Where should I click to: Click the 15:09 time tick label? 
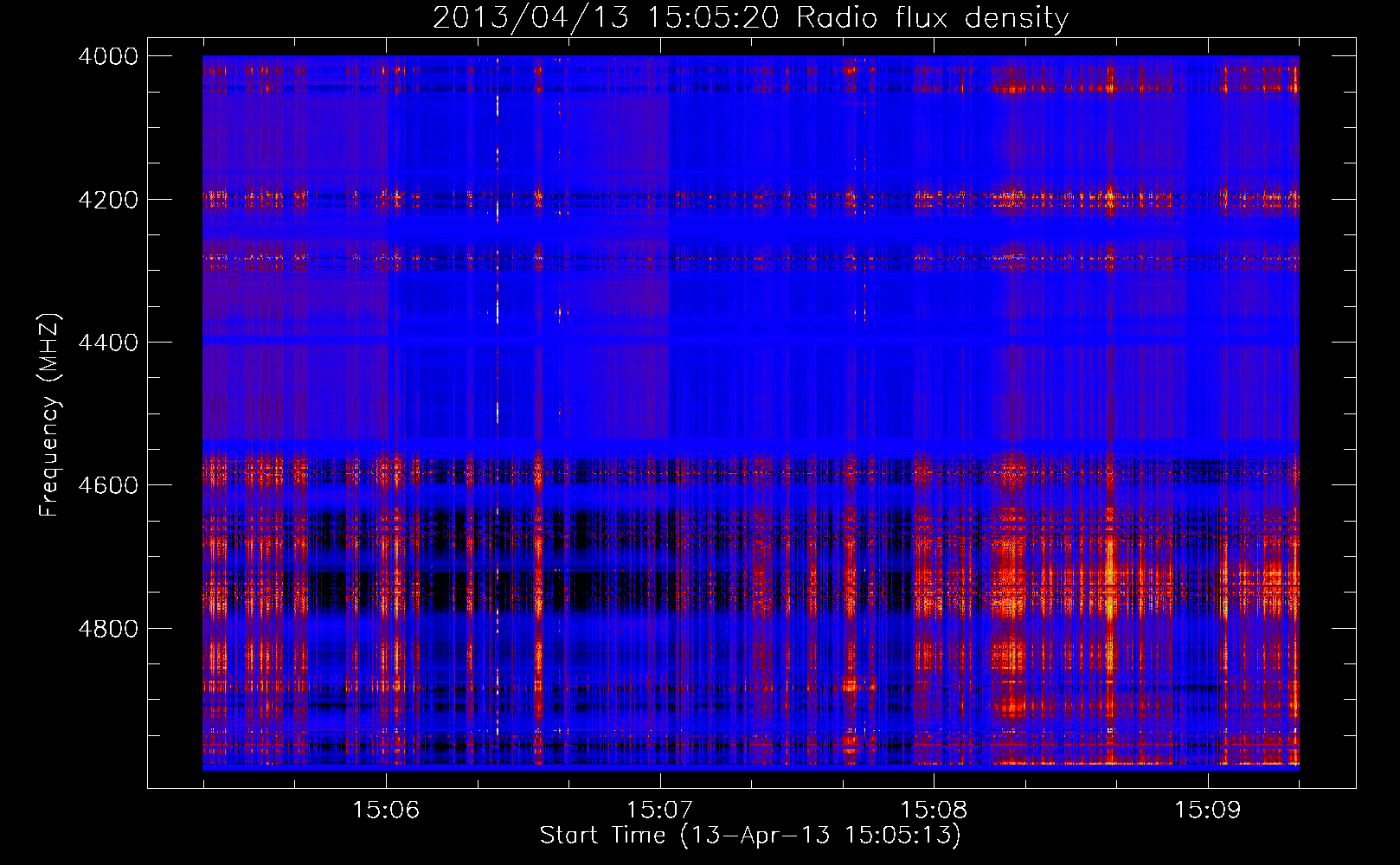pyautogui.click(x=1207, y=811)
